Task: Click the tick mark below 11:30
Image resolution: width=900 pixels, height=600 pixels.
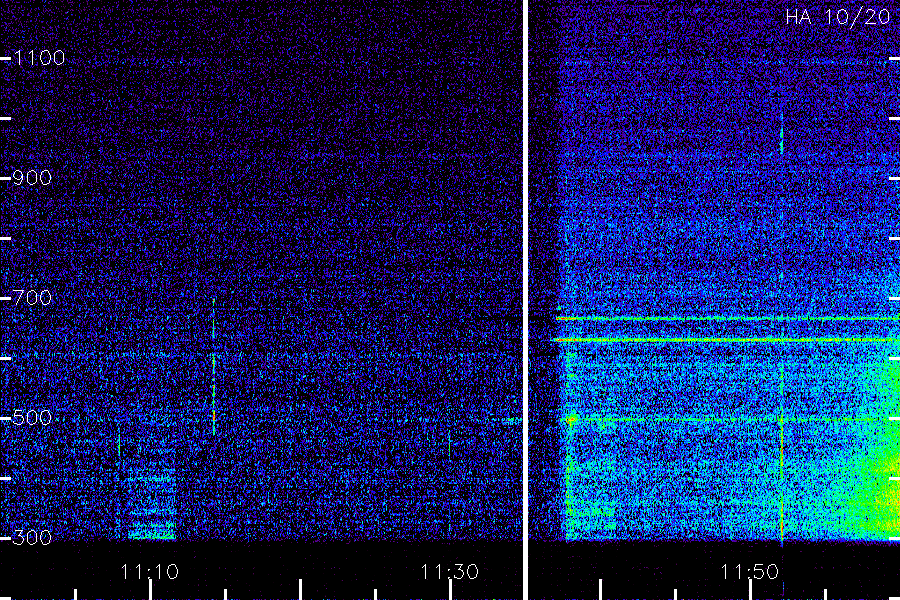Action: click(x=450, y=590)
